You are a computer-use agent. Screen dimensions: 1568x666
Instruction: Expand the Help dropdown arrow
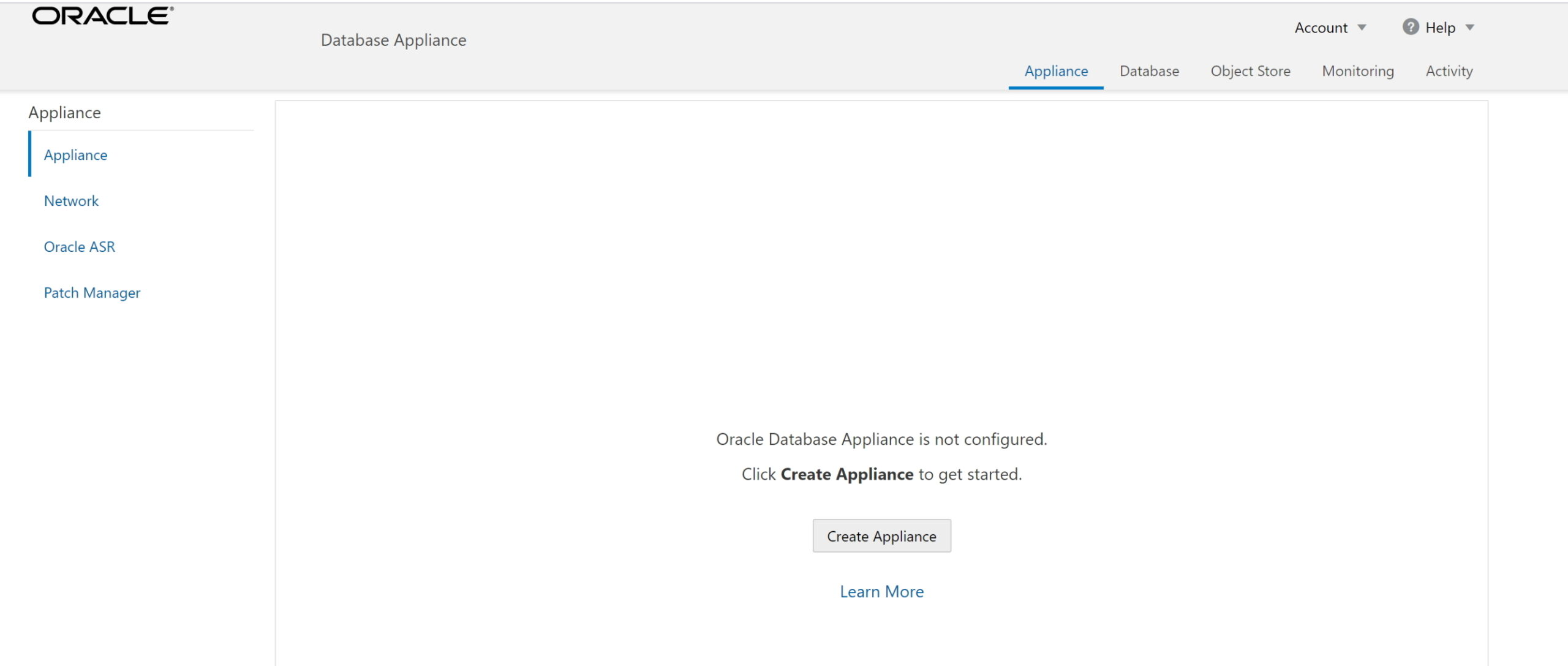[x=1469, y=28]
